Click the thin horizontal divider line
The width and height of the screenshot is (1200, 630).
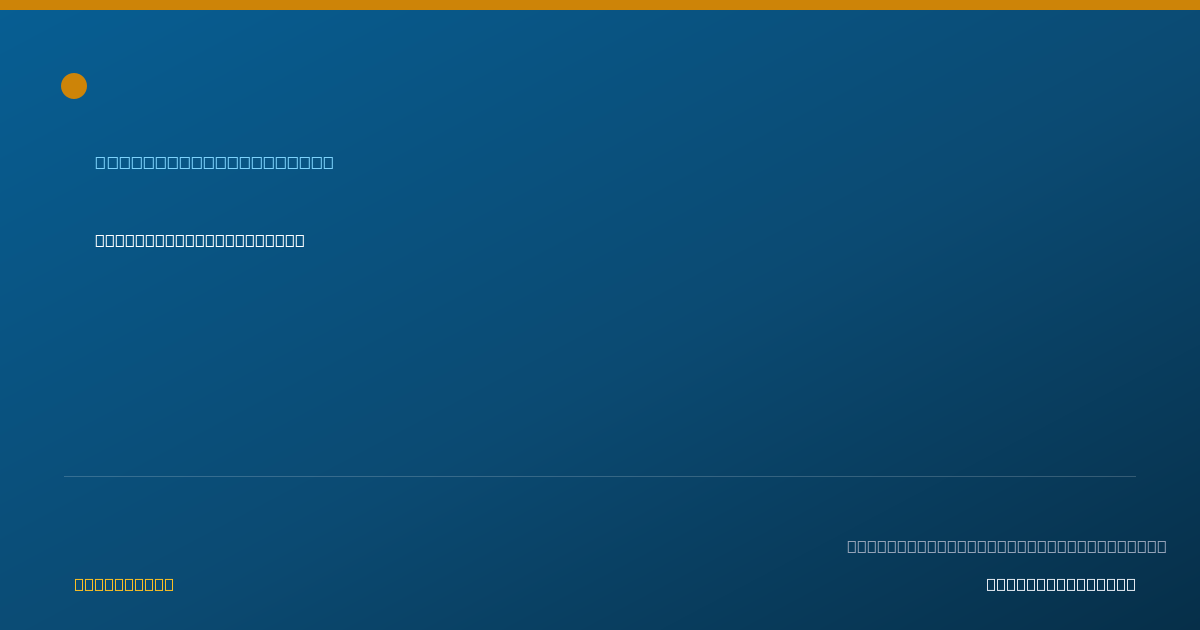(x=600, y=476)
